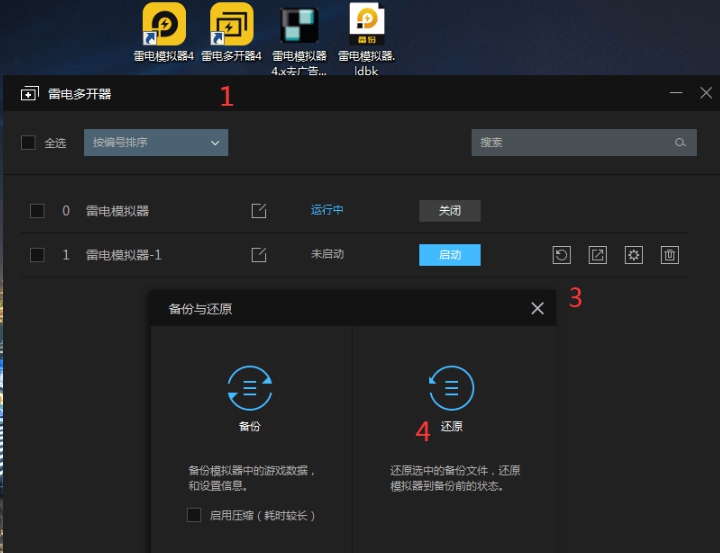The width and height of the screenshot is (720, 553).
Task: Focus the 搜索 search field
Action: coord(584,142)
